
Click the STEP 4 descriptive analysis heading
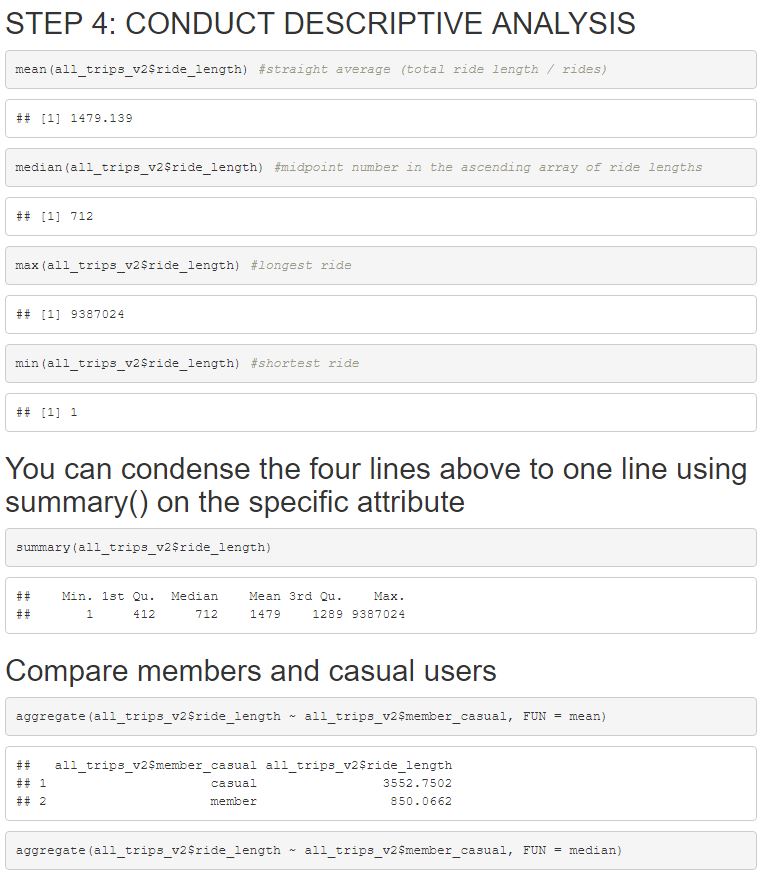[320, 23]
